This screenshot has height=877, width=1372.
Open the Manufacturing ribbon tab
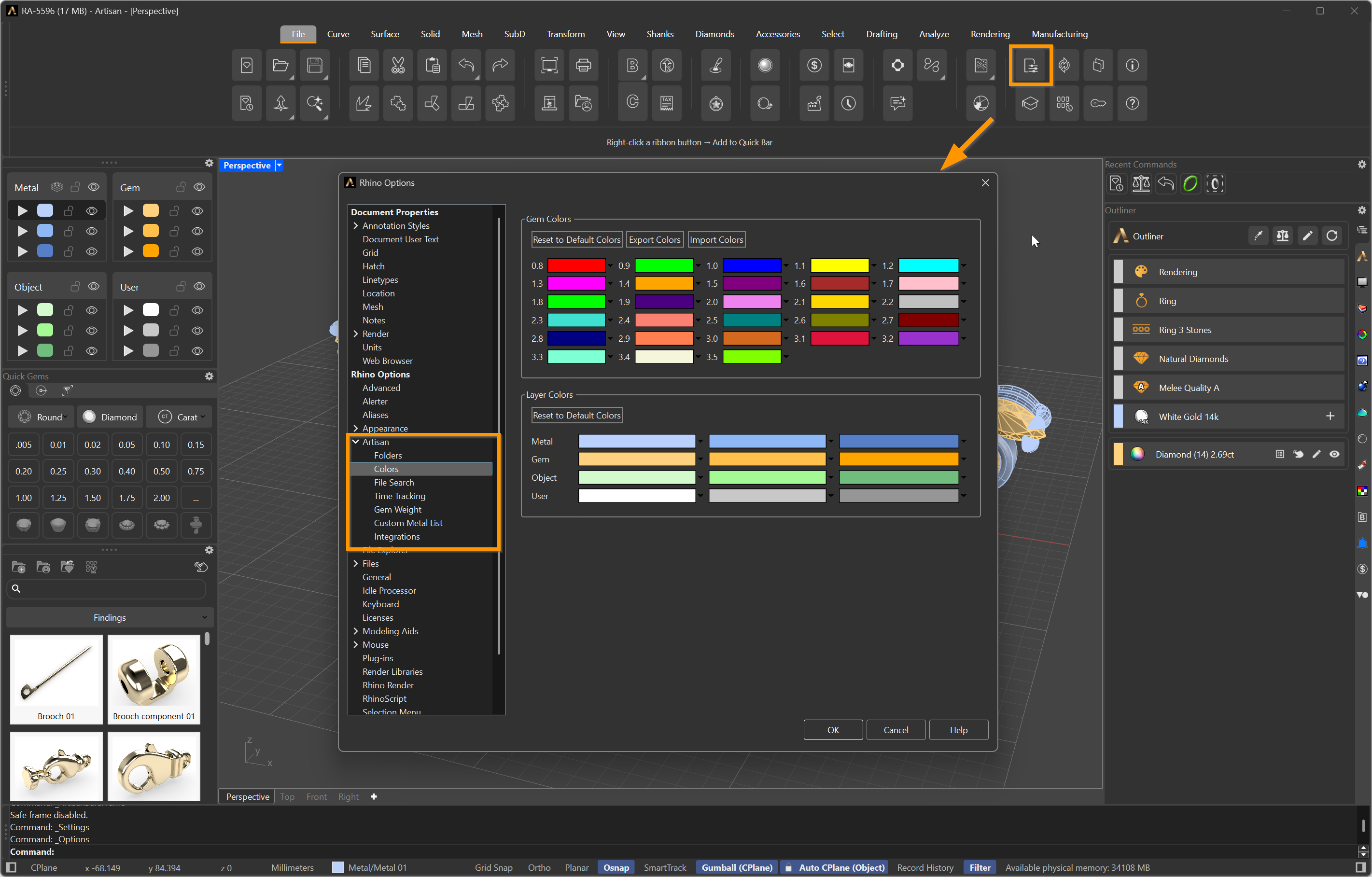tap(1059, 34)
